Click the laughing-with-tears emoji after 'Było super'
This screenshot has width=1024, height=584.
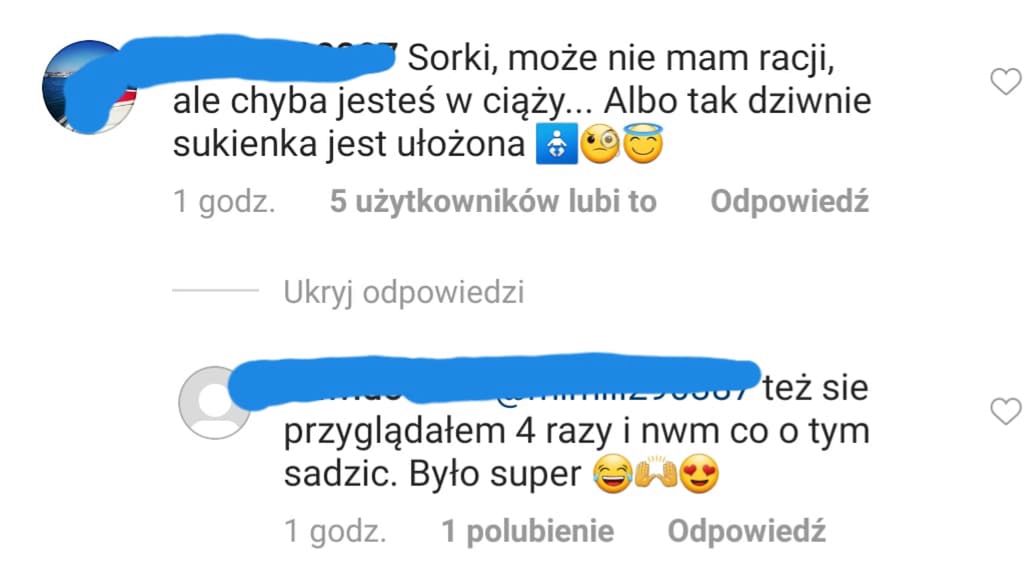[x=612, y=474]
